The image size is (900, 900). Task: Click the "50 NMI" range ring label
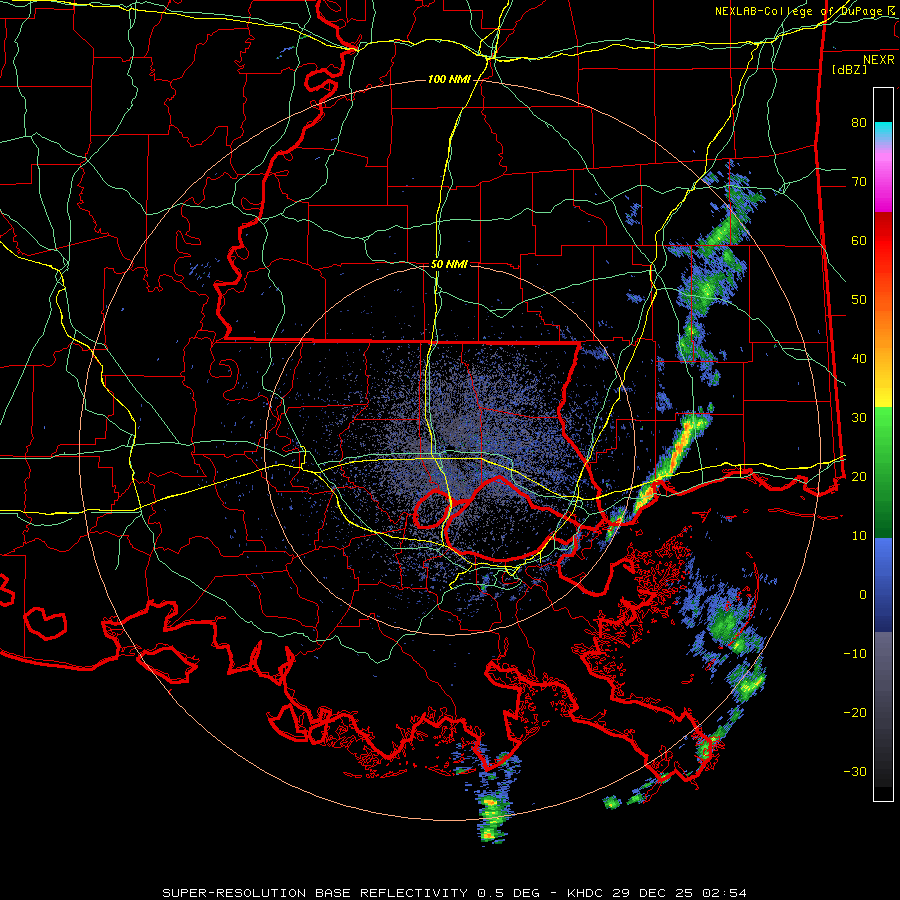click(449, 265)
